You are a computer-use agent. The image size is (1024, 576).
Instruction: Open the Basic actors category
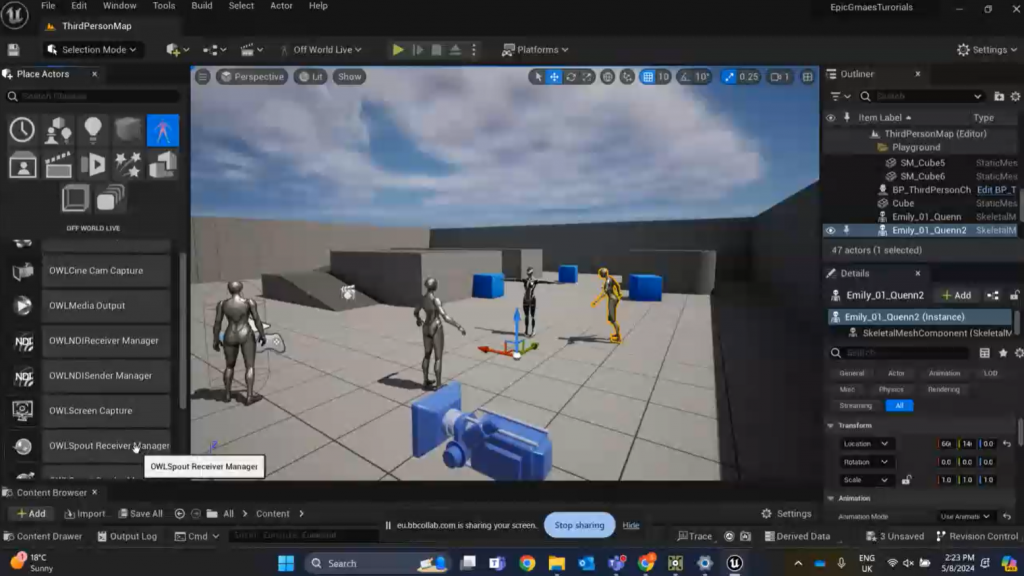58,130
